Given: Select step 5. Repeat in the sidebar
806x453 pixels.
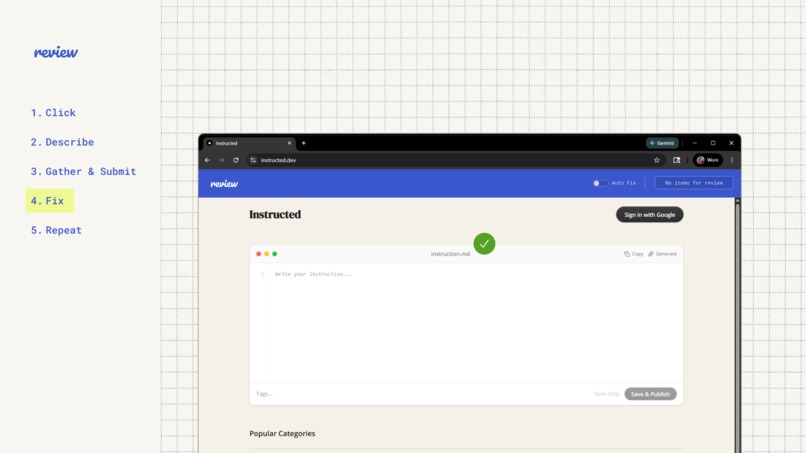Looking at the screenshot, I should (x=56, y=230).
